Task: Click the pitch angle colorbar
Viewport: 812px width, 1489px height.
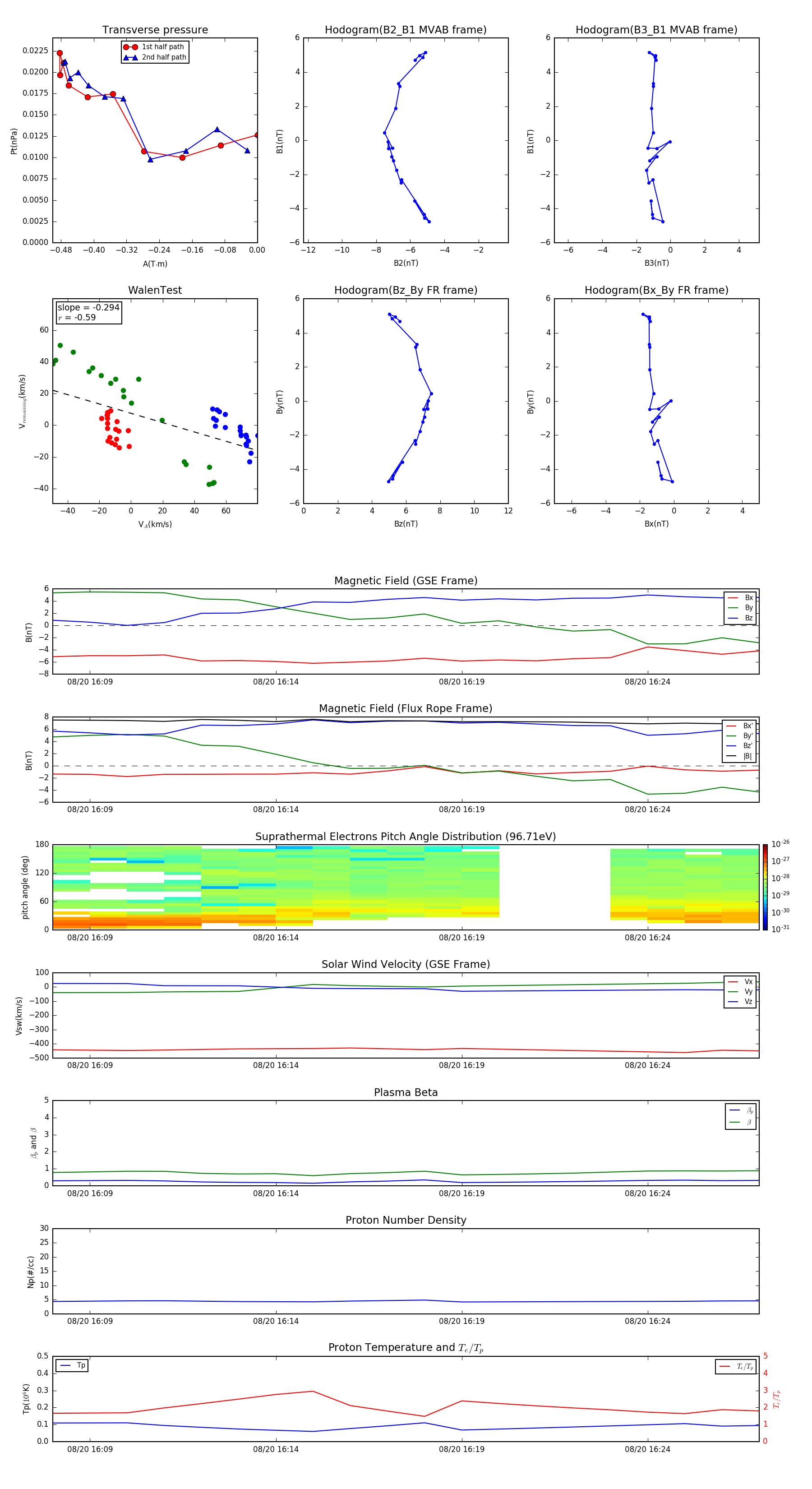Action: click(765, 887)
